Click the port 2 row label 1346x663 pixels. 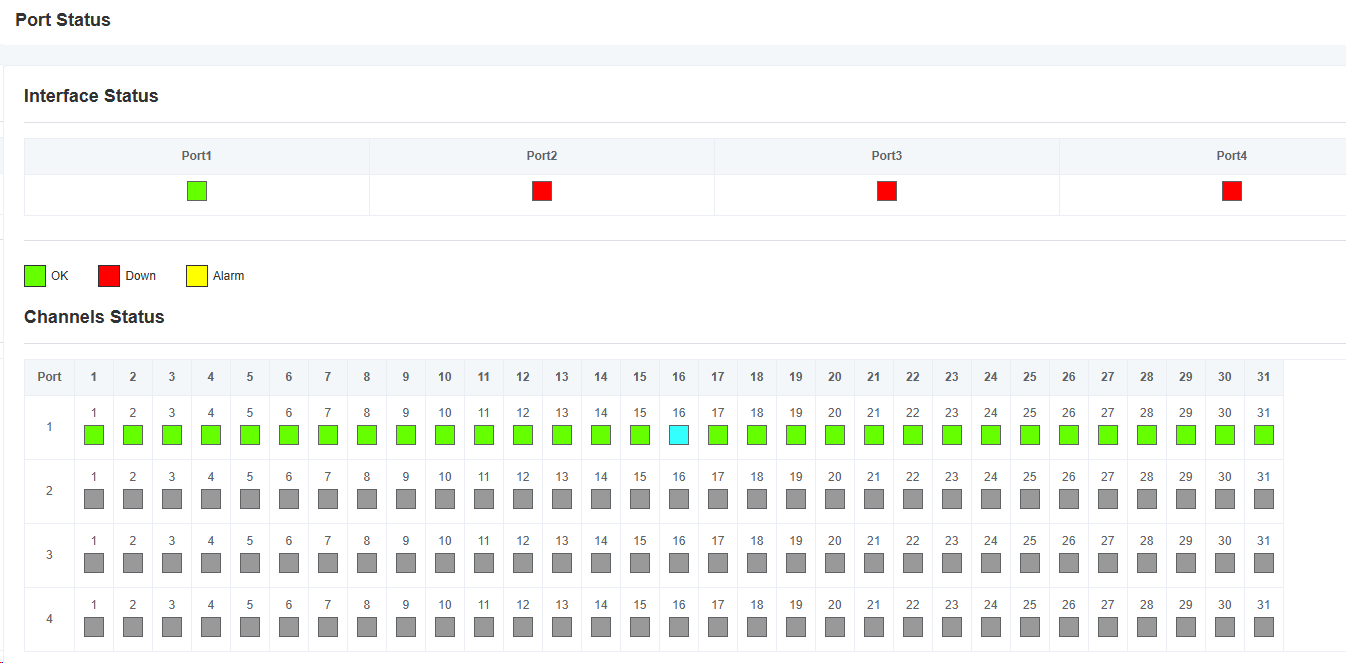coord(49,491)
